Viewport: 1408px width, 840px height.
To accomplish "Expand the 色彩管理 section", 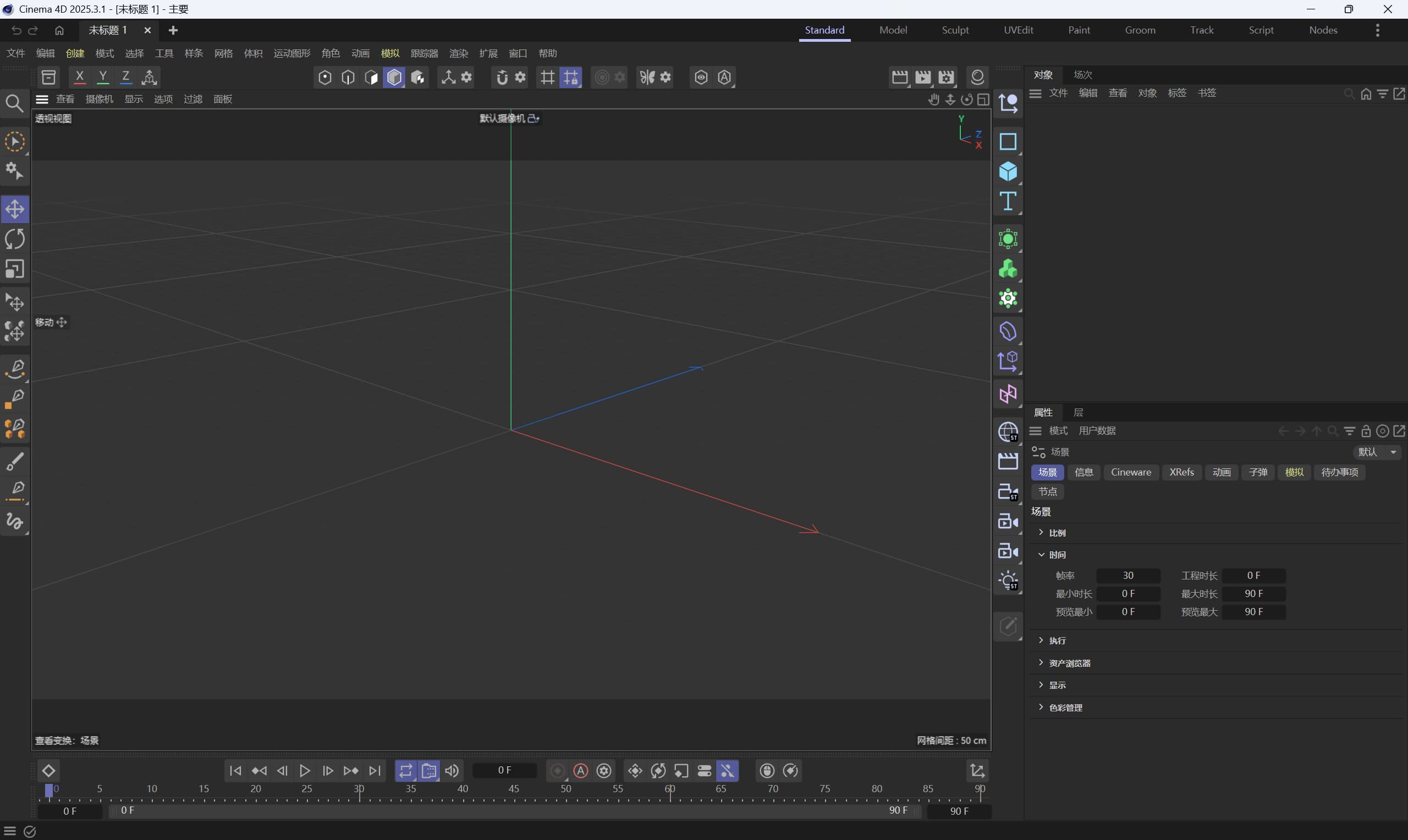I will (x=1041, y=707).
